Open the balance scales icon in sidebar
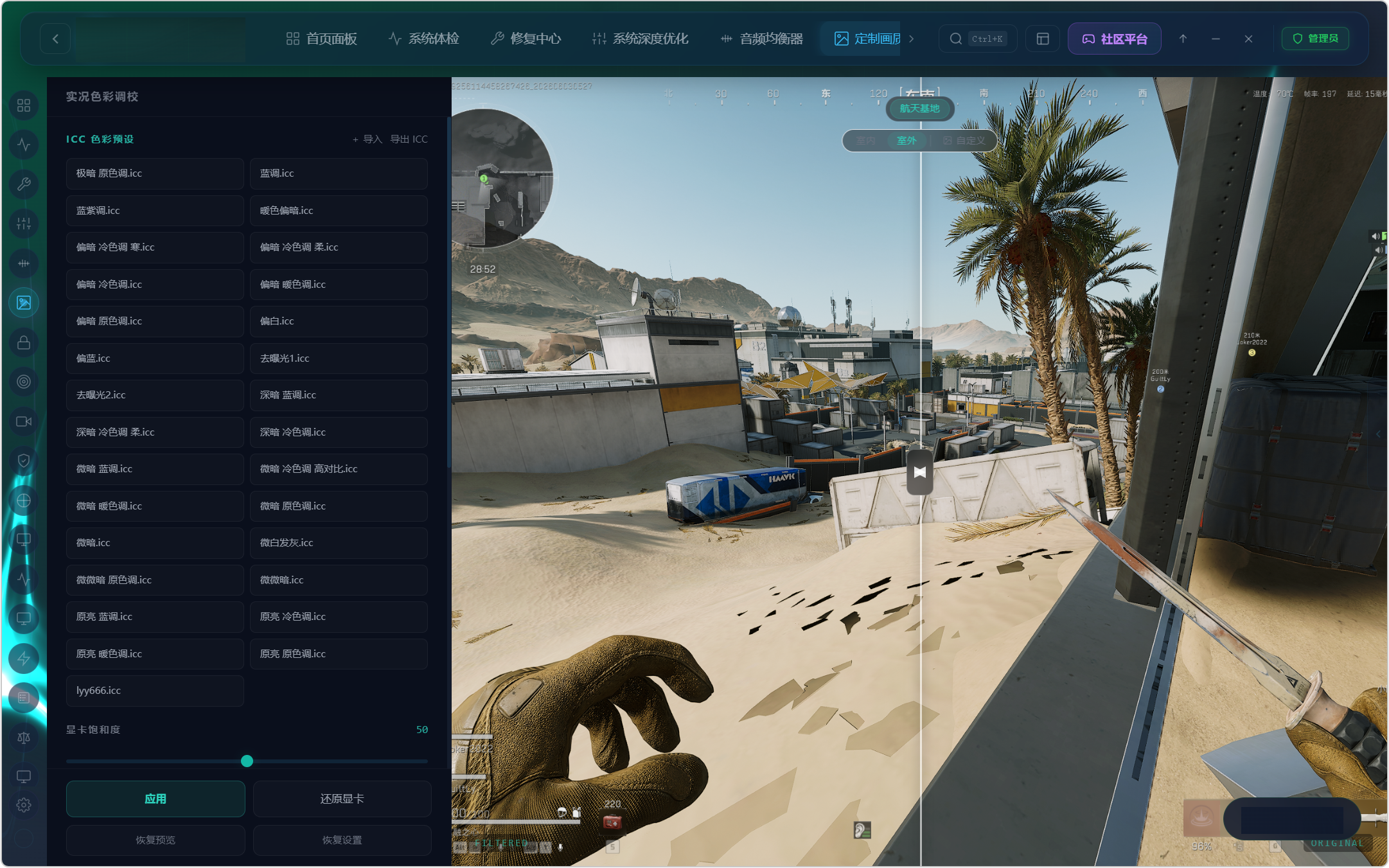The image size is (1389, 868). click(x=24, y=738)
